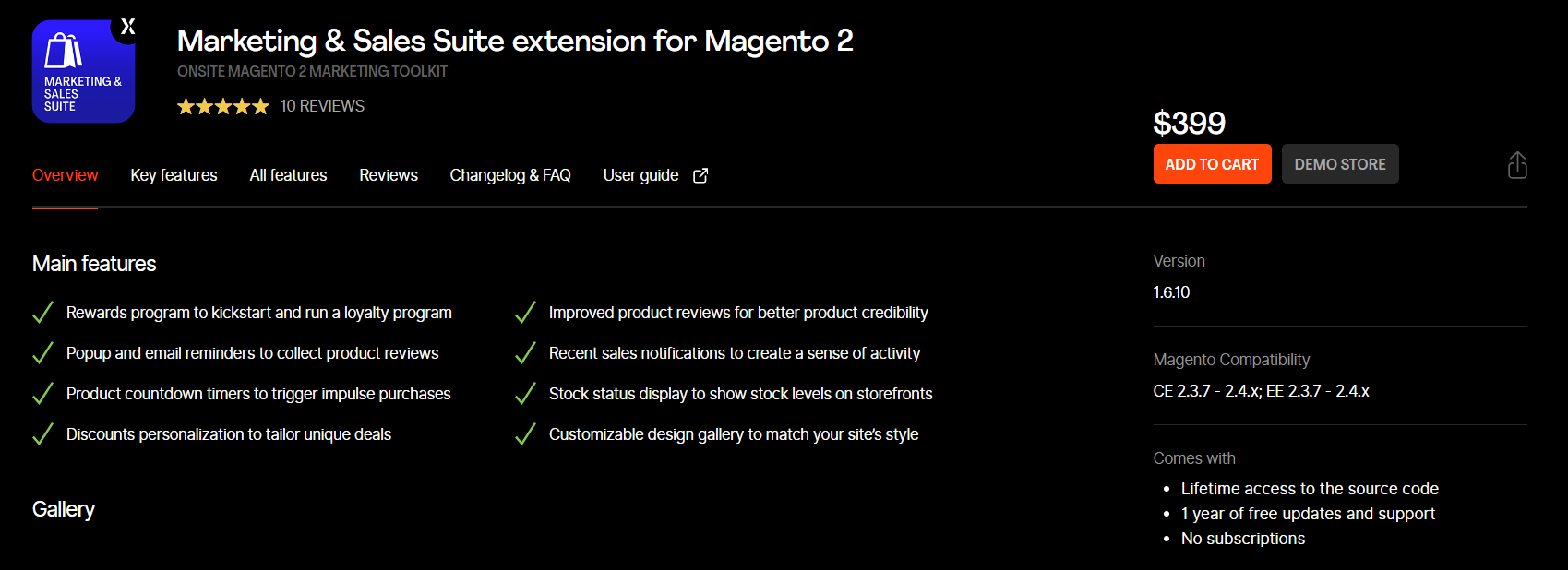Click the $399 price text
Screen dimensions: 1568x570
pos(1189,122)
